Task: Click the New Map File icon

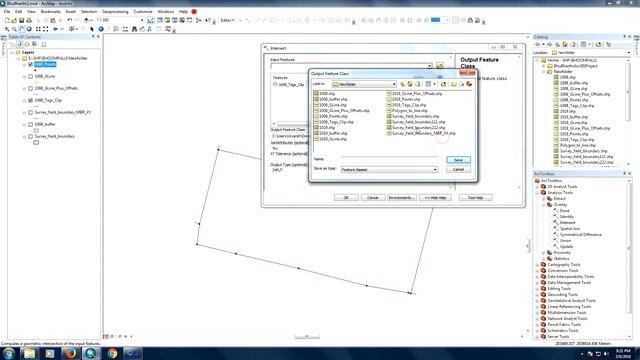Action: click(7, 20)
